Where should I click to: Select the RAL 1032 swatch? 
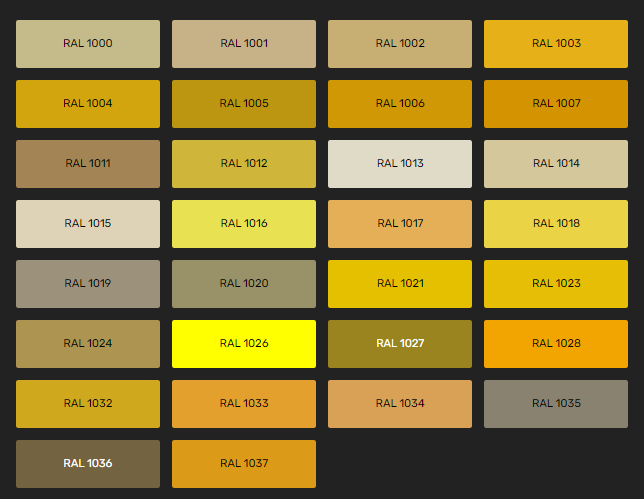pos(88,404)
